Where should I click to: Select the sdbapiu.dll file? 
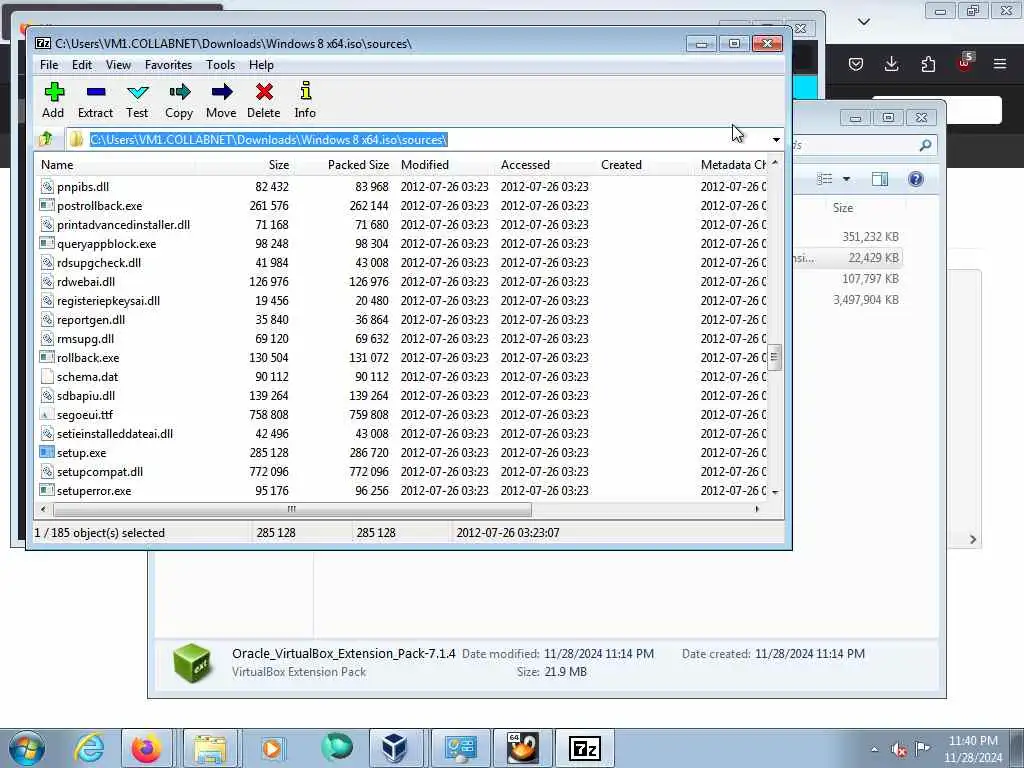(86, 396)
